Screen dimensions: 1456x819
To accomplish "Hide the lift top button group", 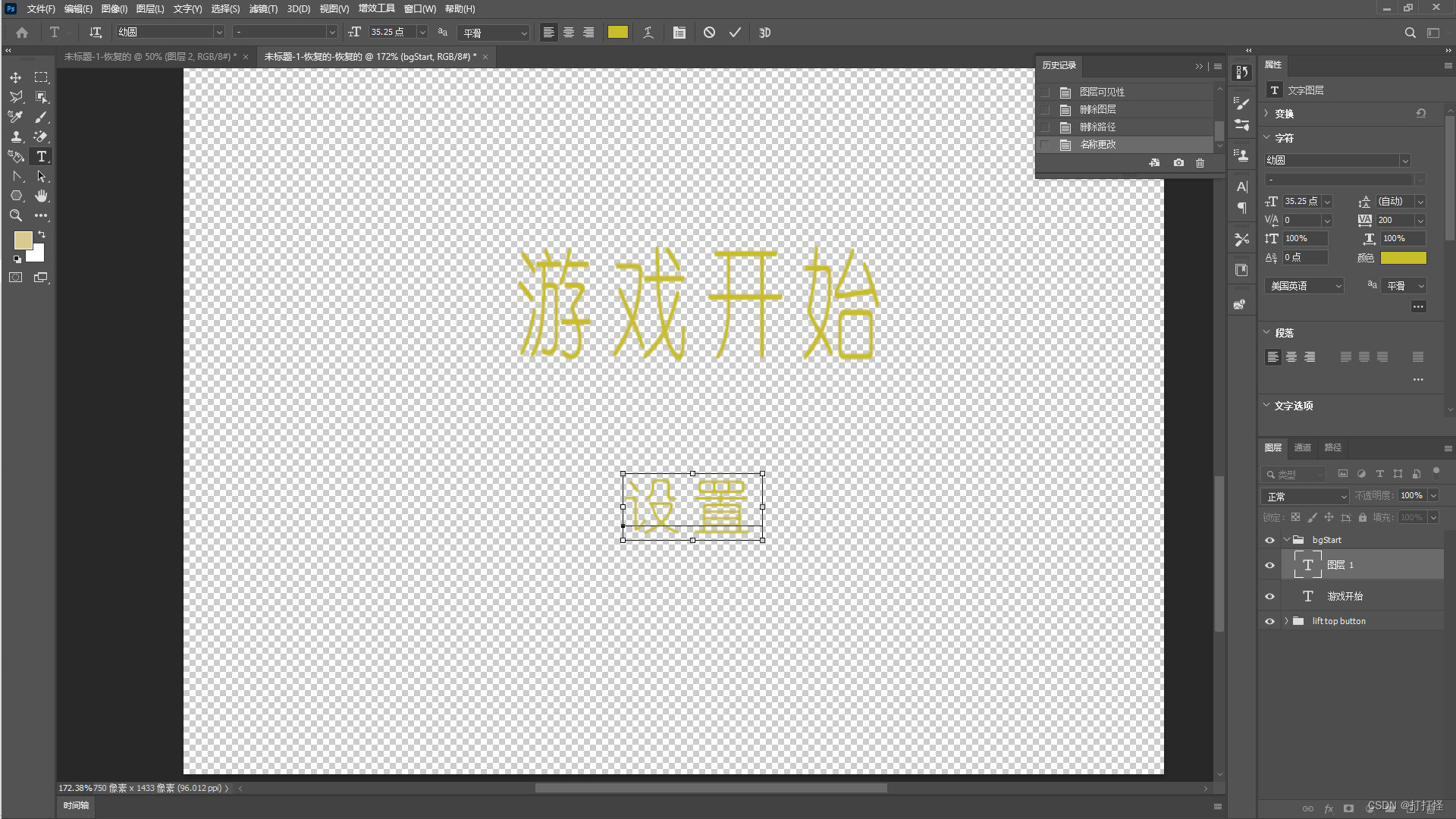I will coord(1269,621).
